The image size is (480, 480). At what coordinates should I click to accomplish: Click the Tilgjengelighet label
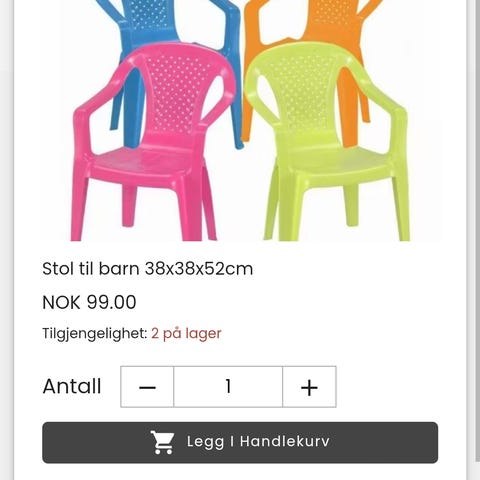(95, 334)
